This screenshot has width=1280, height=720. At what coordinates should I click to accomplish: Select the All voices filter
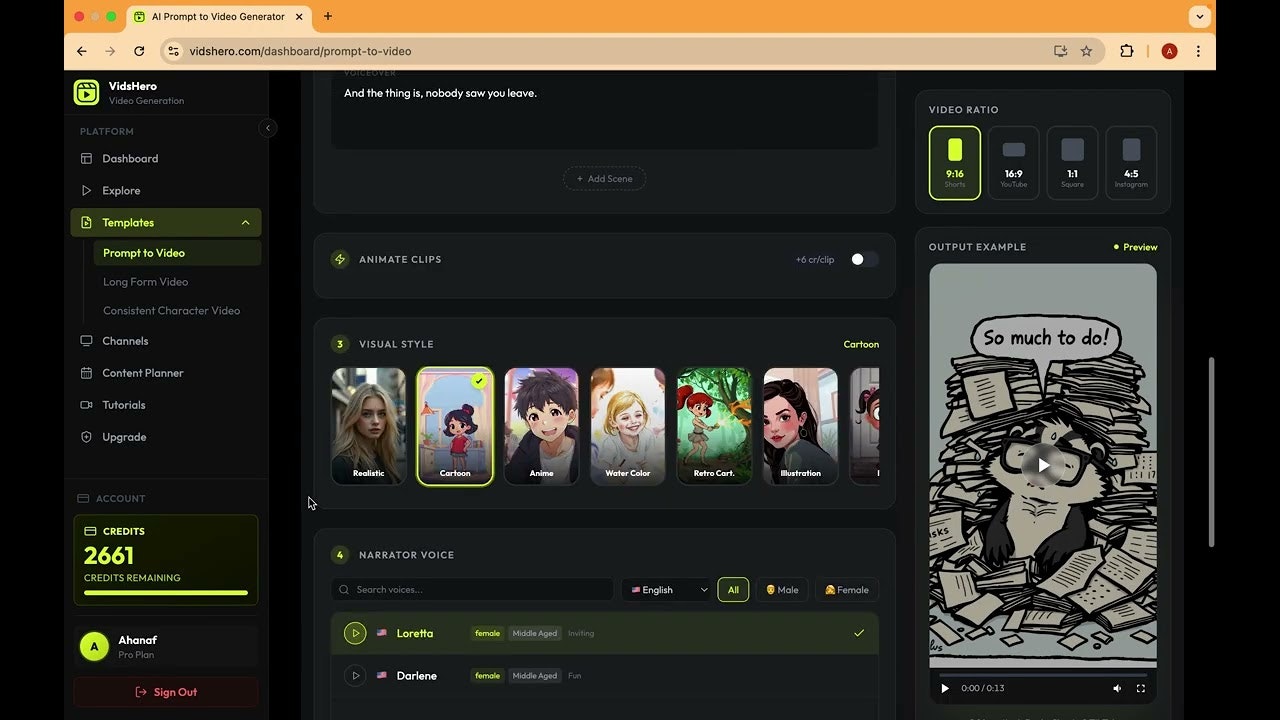tap(733, 590)
